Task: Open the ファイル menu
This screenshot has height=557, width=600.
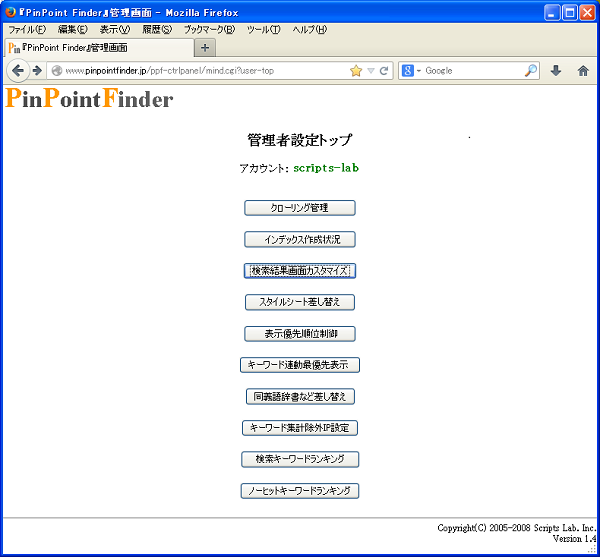Action: pyautogui.click(x=27, y=29)
